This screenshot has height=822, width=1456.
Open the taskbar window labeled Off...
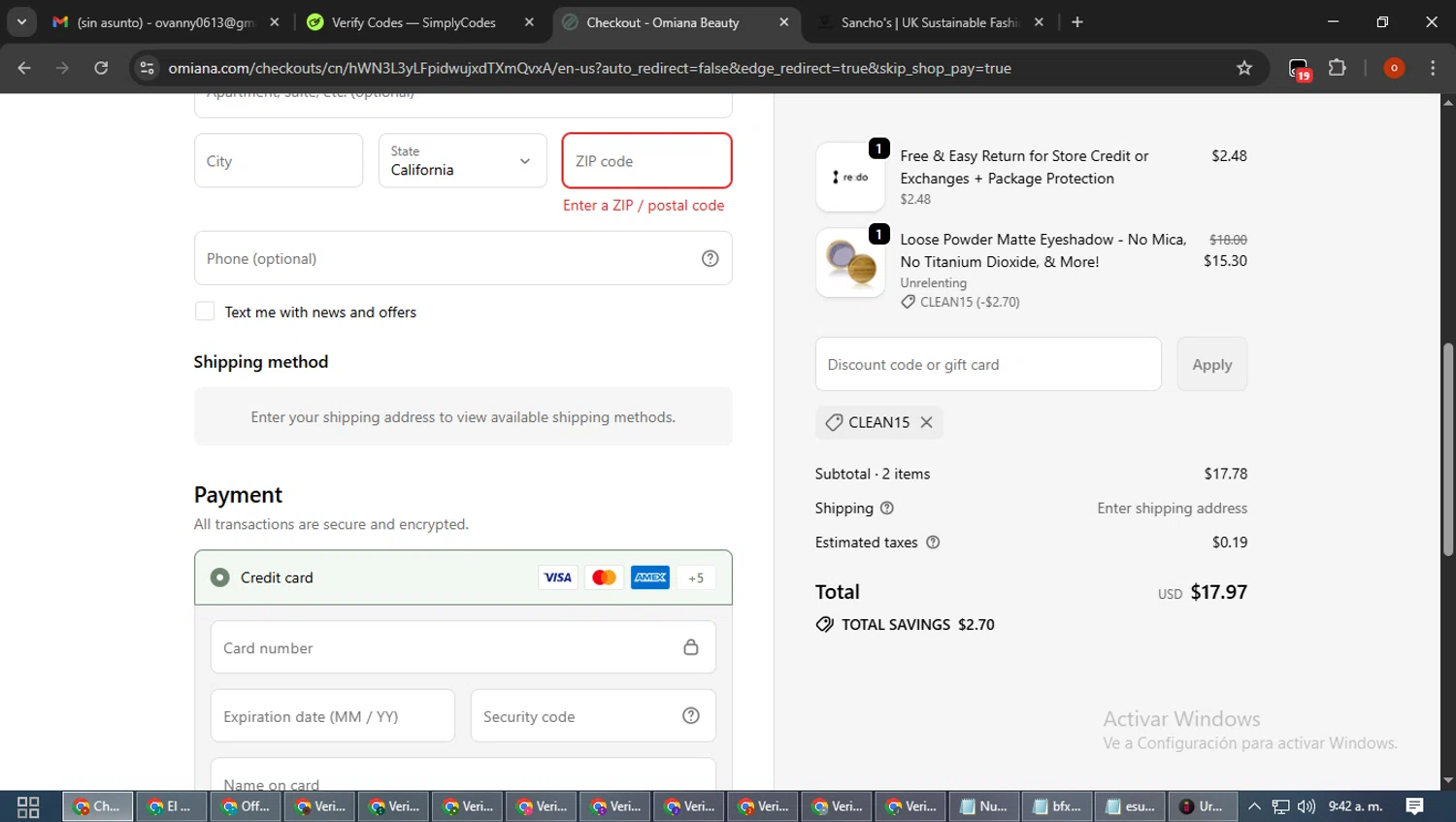246,806
